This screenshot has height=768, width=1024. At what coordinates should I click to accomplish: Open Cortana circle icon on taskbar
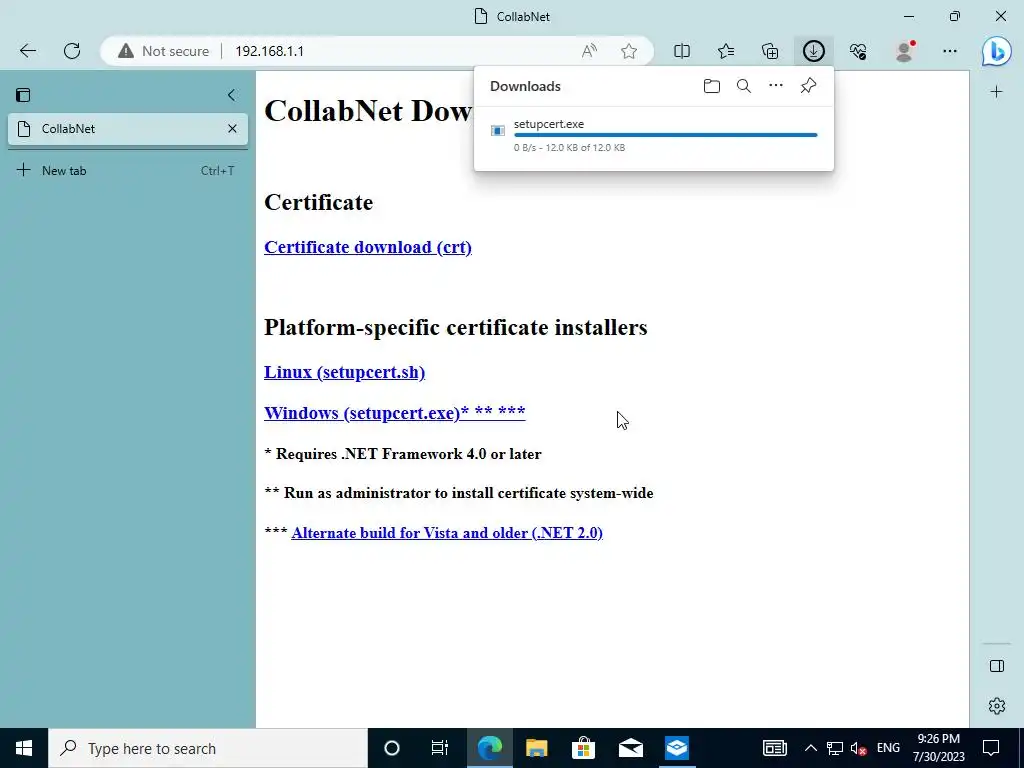(x=392, y=748)
